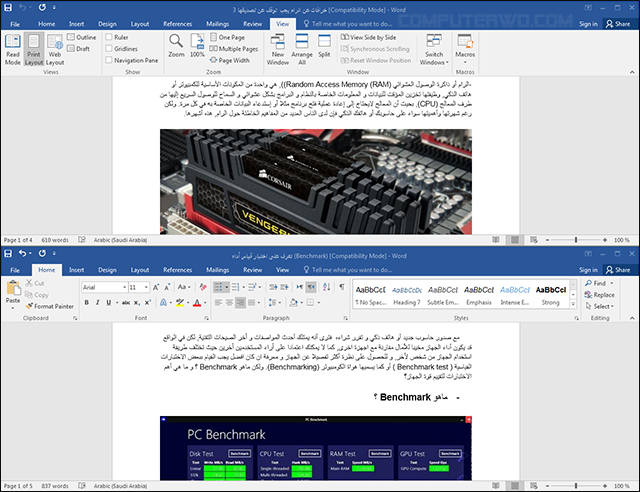Click the Format Painter tool
Viewport: 640px width, 492px height.
49,306
